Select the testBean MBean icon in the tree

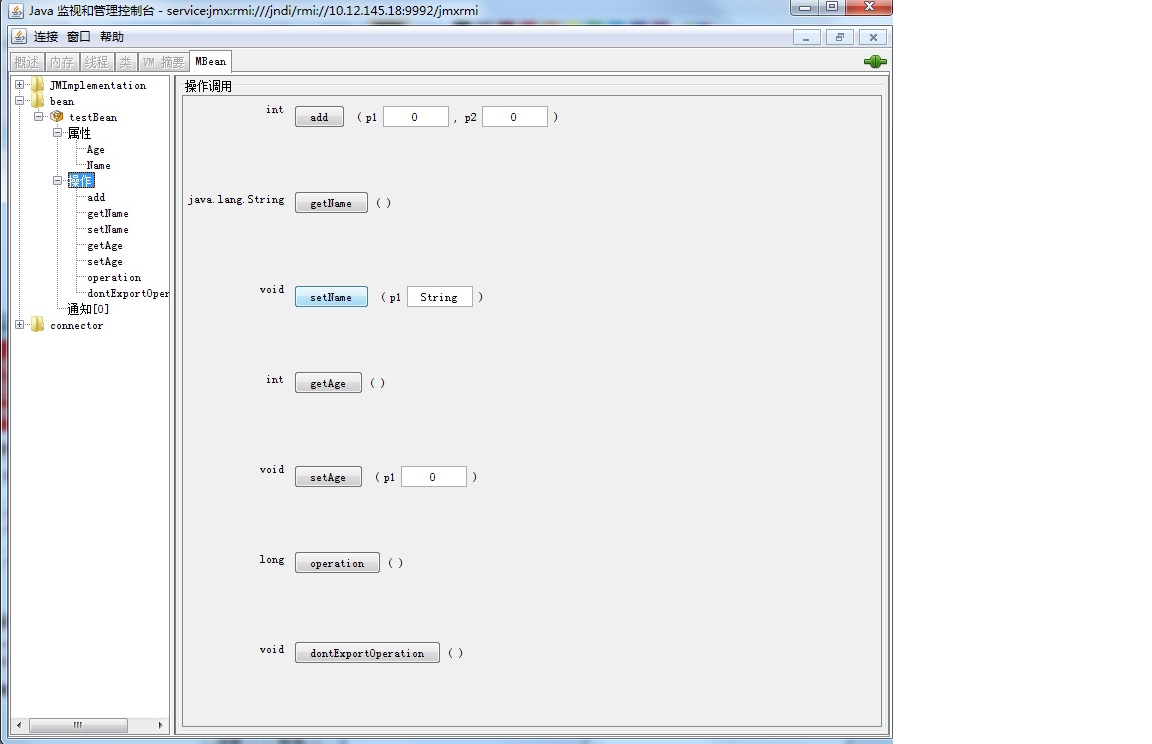click(x=54, y=117)
